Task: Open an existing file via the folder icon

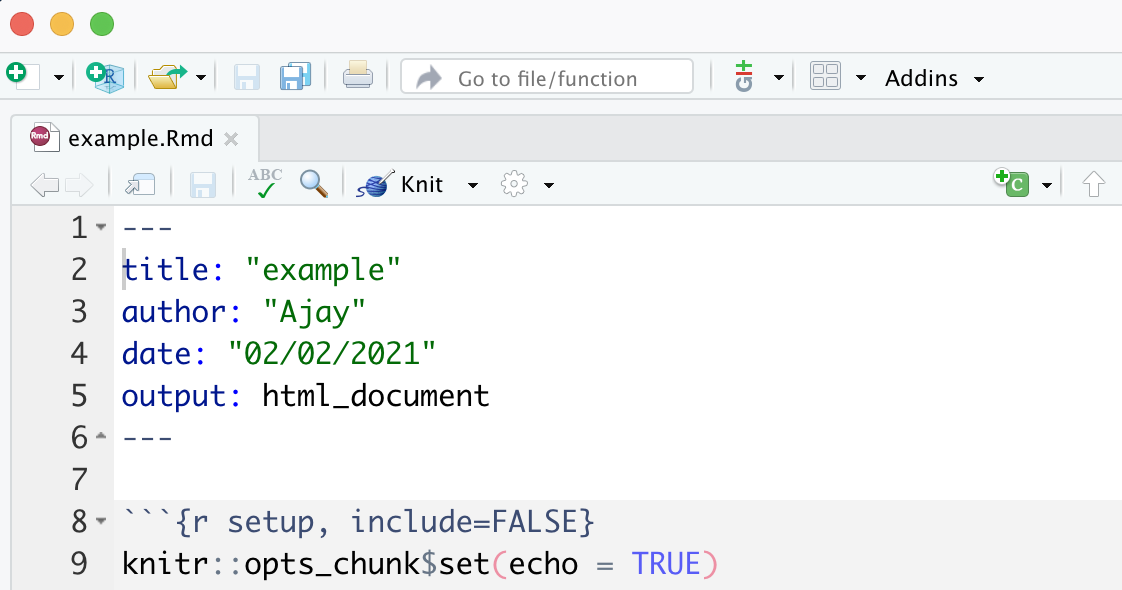Action: [x=167, y=77]
